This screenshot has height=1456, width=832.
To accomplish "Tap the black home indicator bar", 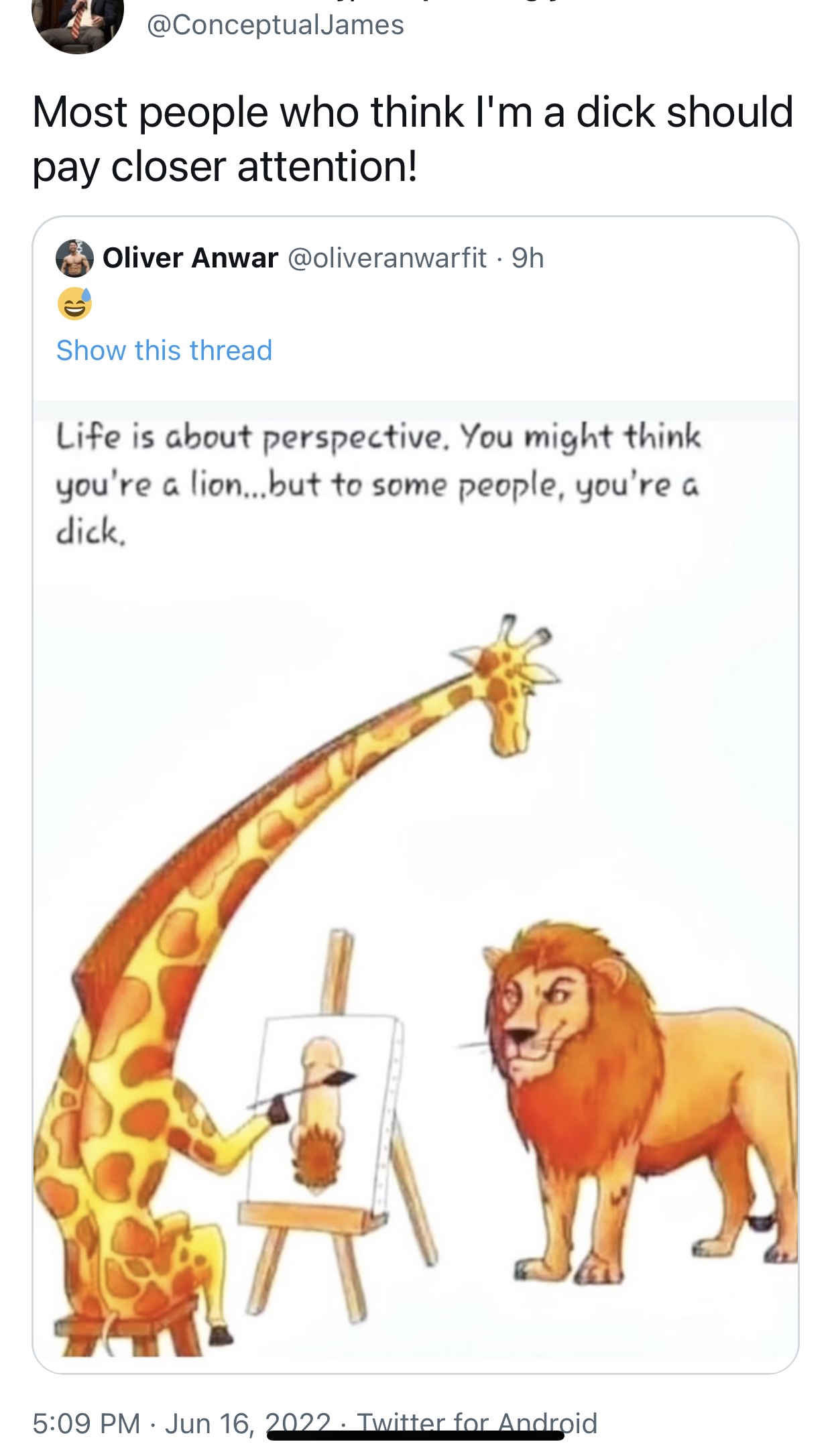I will (416, 1435).
